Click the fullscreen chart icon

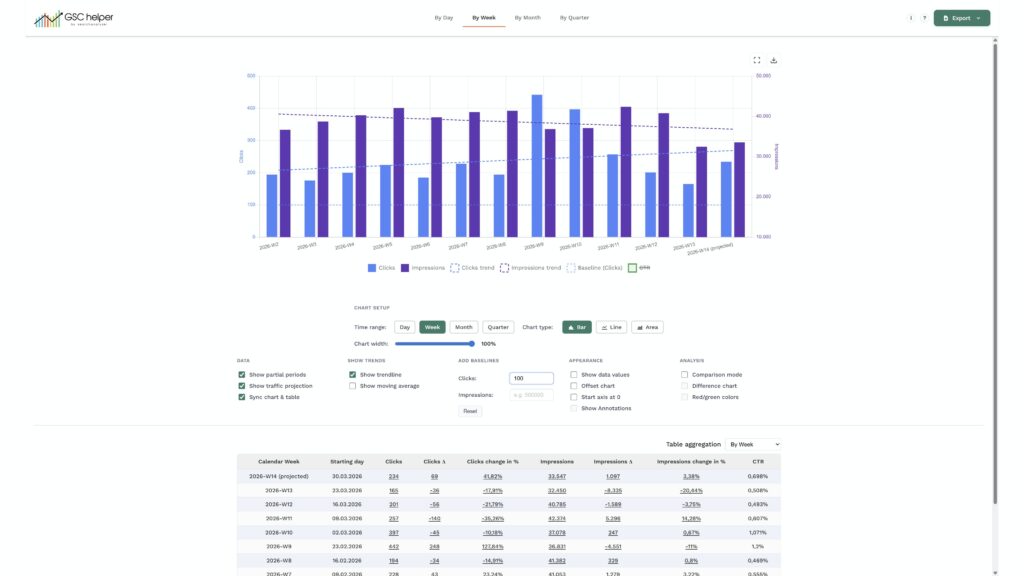(x=757, y=60)
